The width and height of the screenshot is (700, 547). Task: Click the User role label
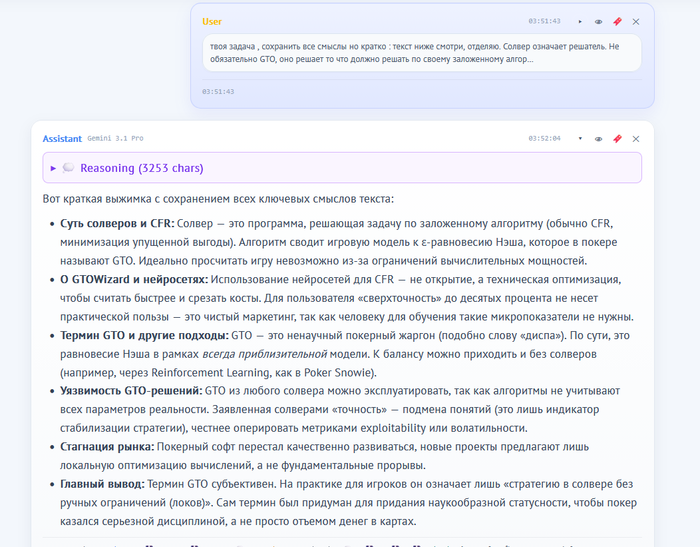(x=212, y=21)
